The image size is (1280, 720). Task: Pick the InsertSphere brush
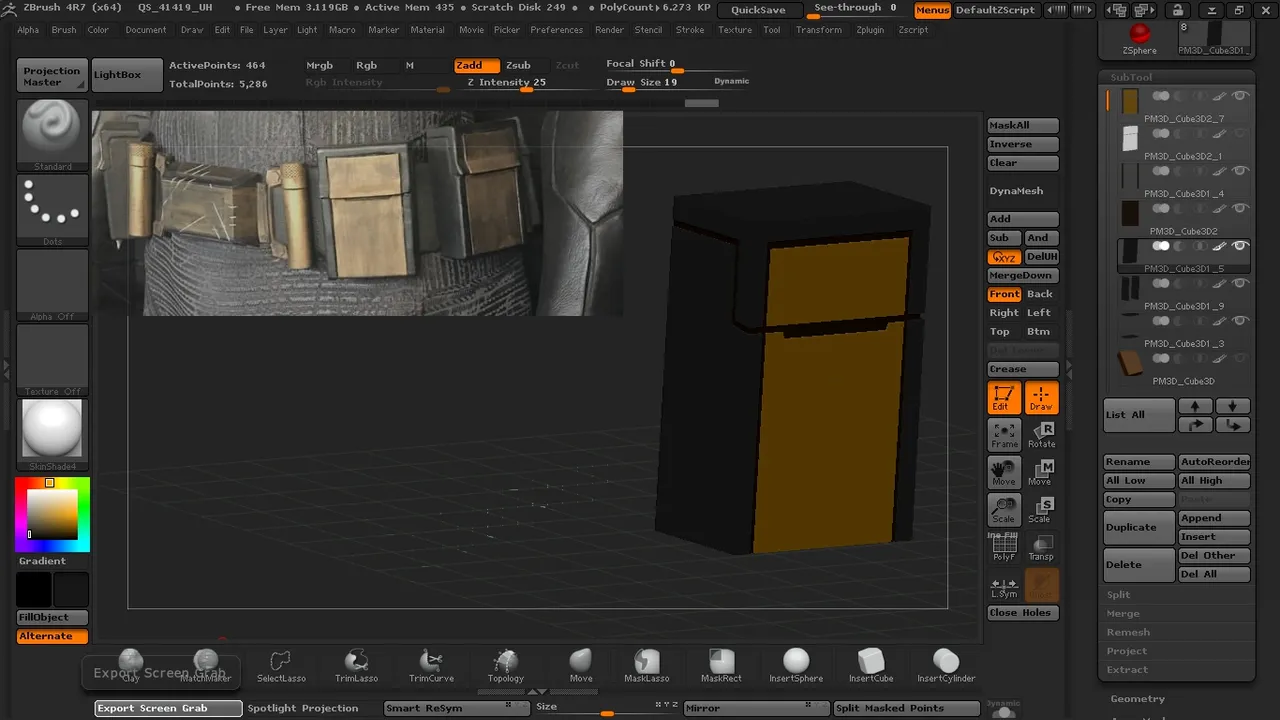click(796, 665)
